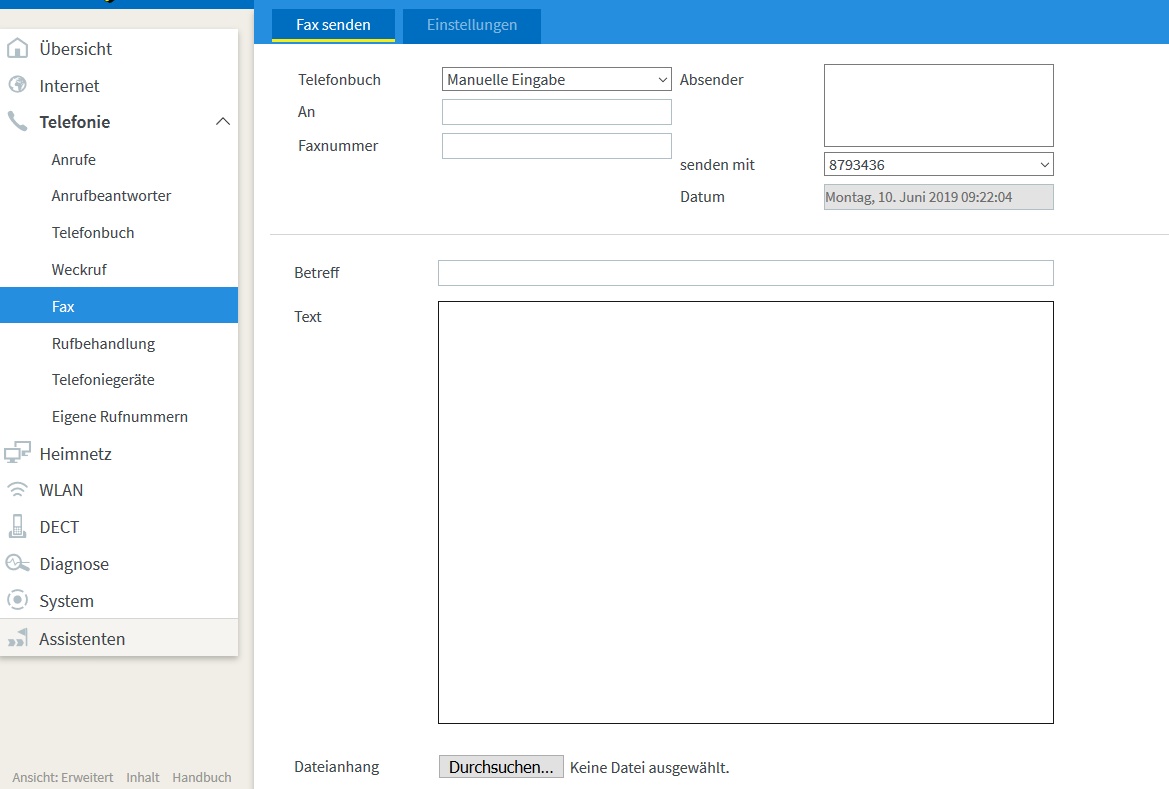
Task: Click the WLAN wifi signal icon
Action: click(17, 489)
